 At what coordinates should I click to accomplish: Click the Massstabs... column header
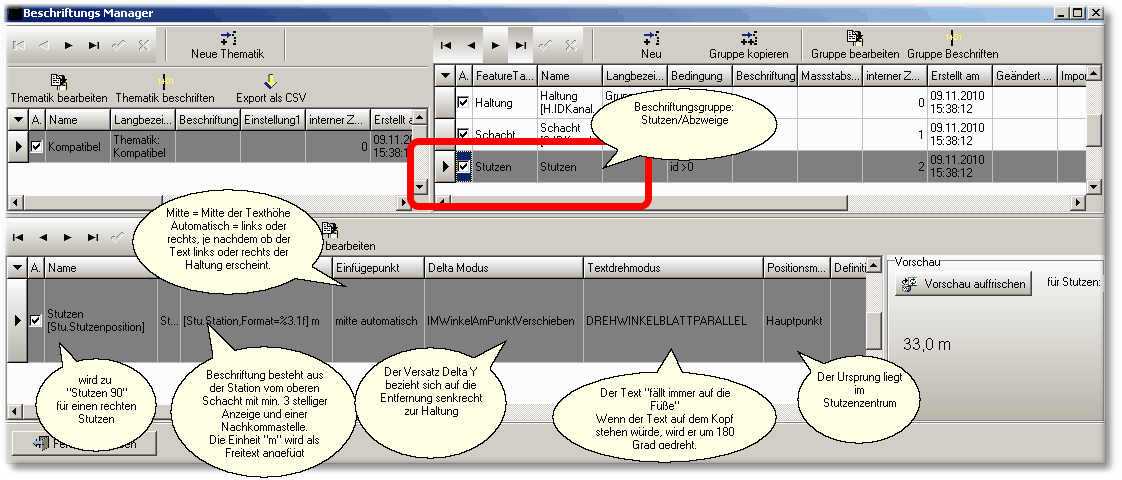[x=830, y=75]
